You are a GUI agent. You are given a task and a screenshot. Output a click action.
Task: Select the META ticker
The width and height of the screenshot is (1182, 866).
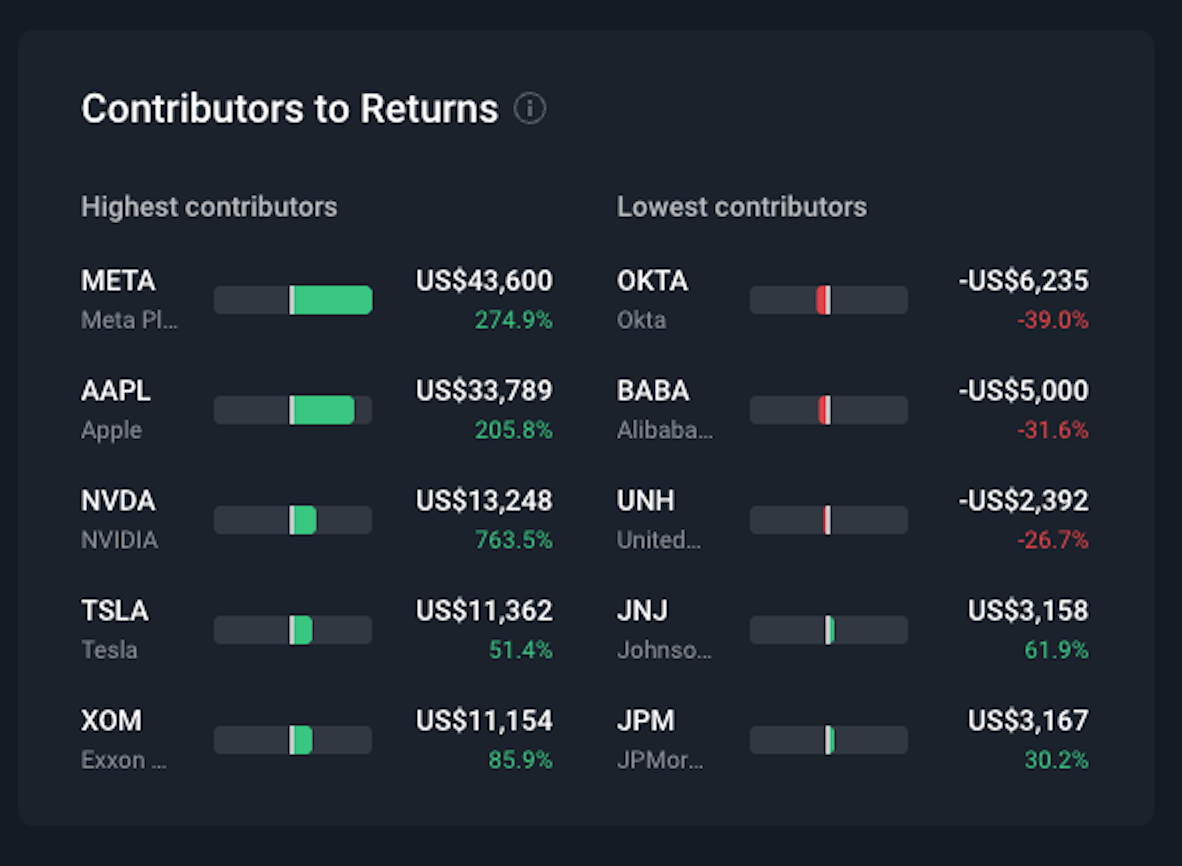pyautogui.click(x=118, y=281)
